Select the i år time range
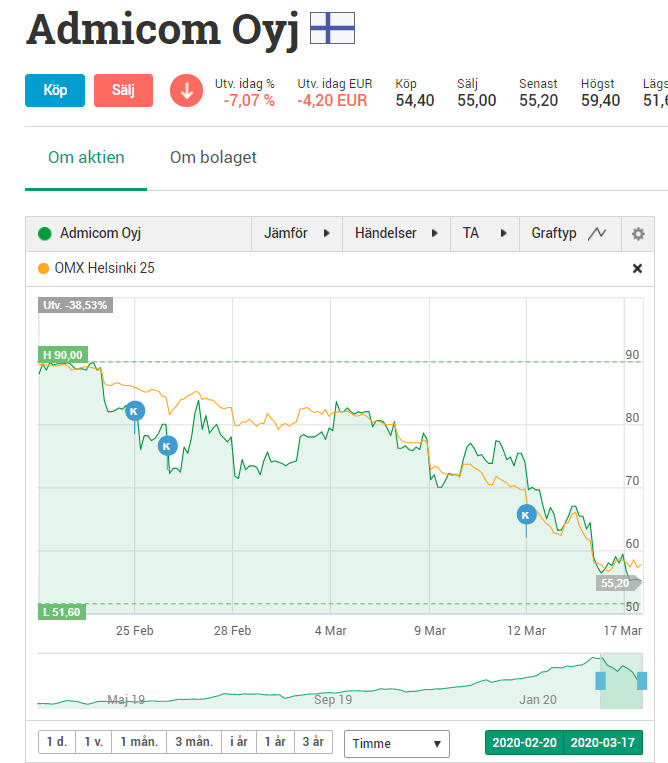This screenshot has width=668, height=763. coord(239,742)
